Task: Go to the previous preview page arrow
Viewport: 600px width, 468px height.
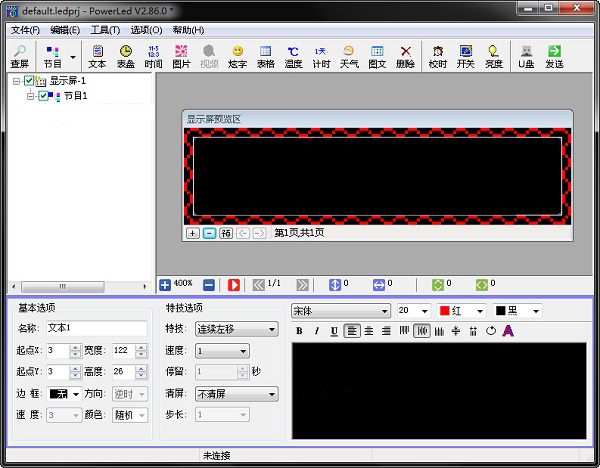Action: pyautogui.click(x=243, y=233)
